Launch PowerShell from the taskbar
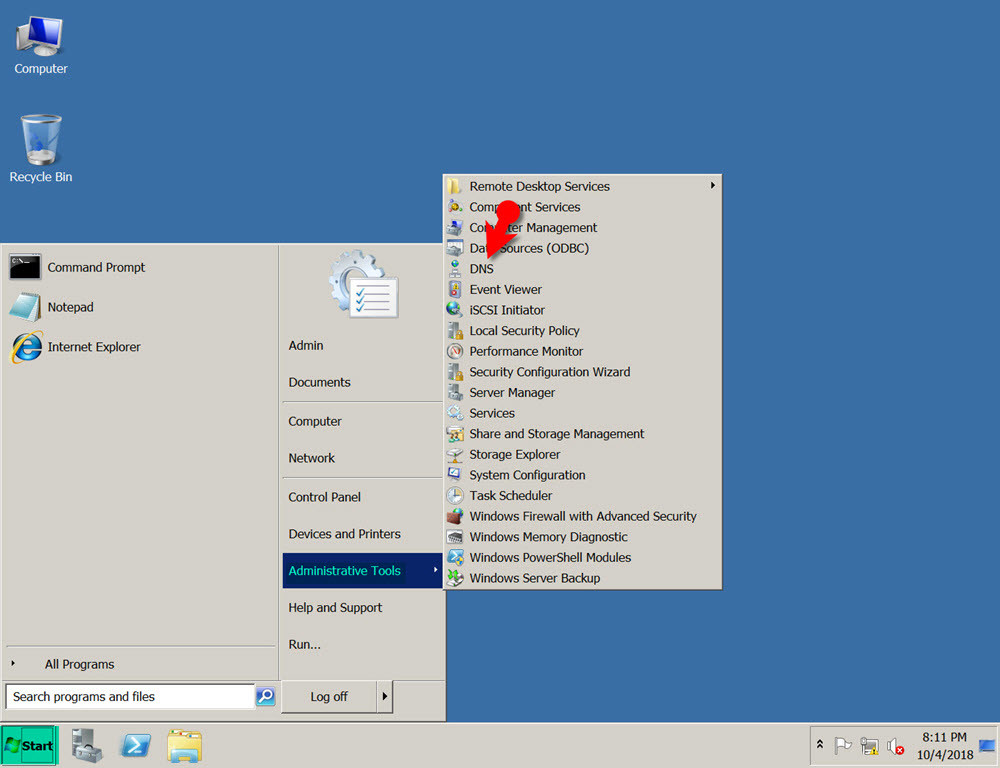 (135, 746)
